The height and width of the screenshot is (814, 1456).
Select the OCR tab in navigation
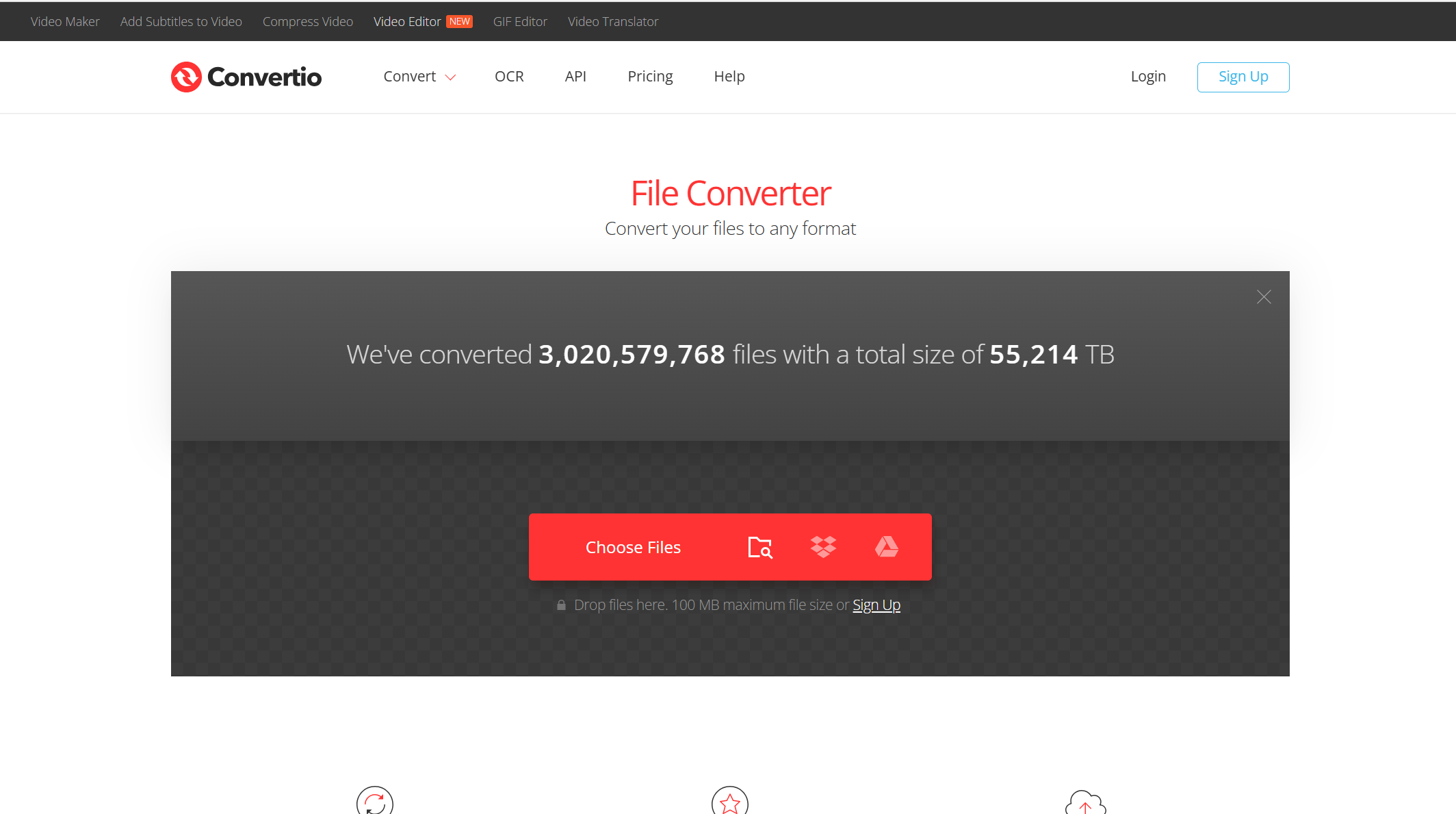click(508, 76)
